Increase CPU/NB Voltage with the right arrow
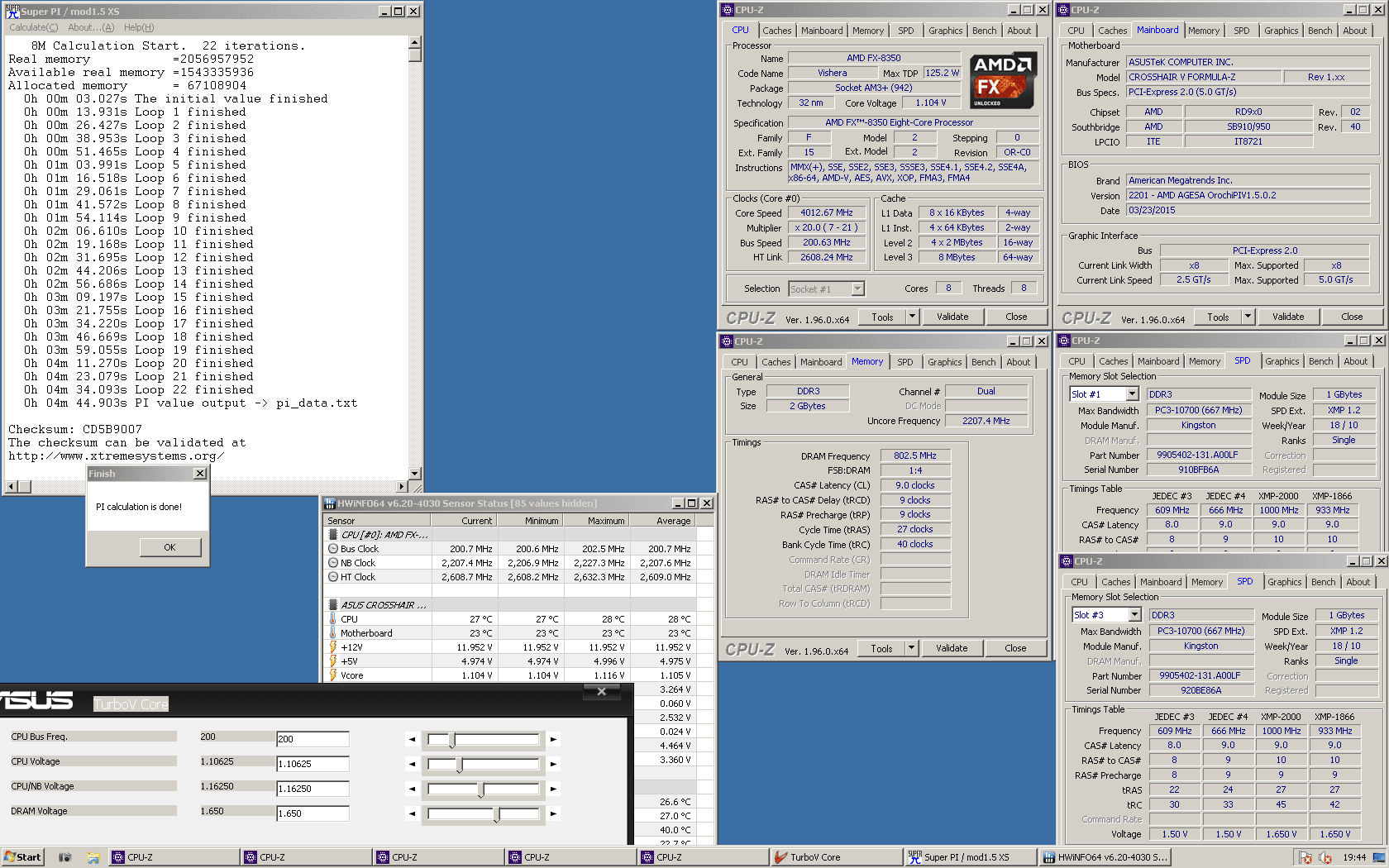 tap(553, 789)
